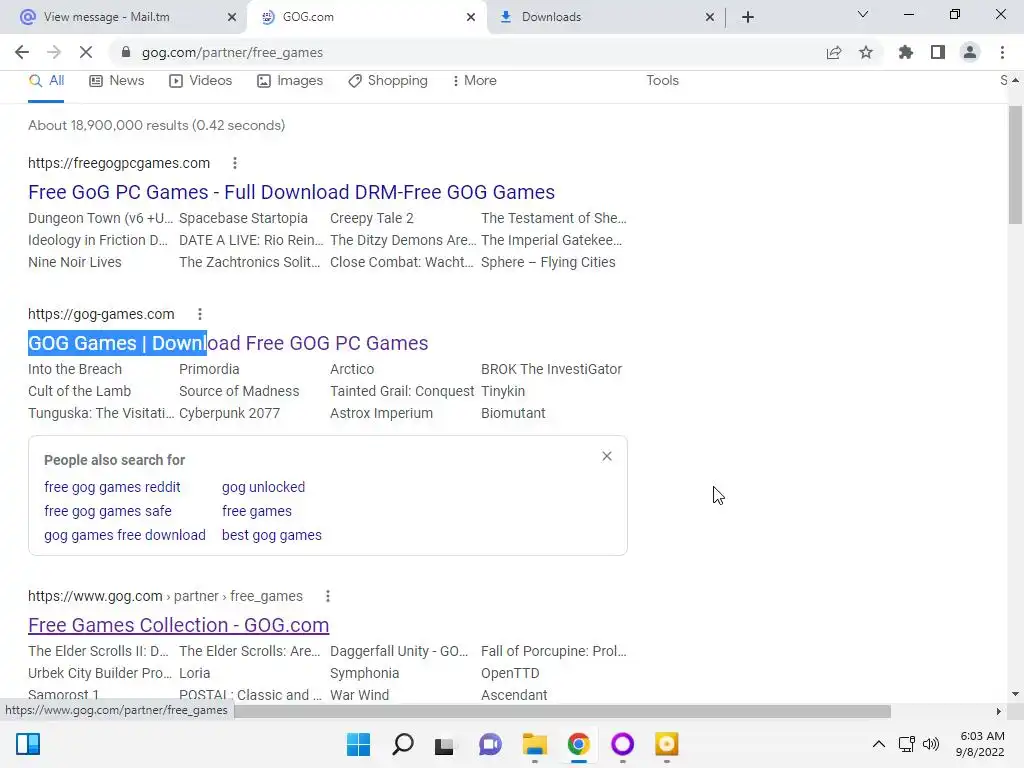Click the lock site info icon
1024x768 pixels.
(x=126, y=52)
